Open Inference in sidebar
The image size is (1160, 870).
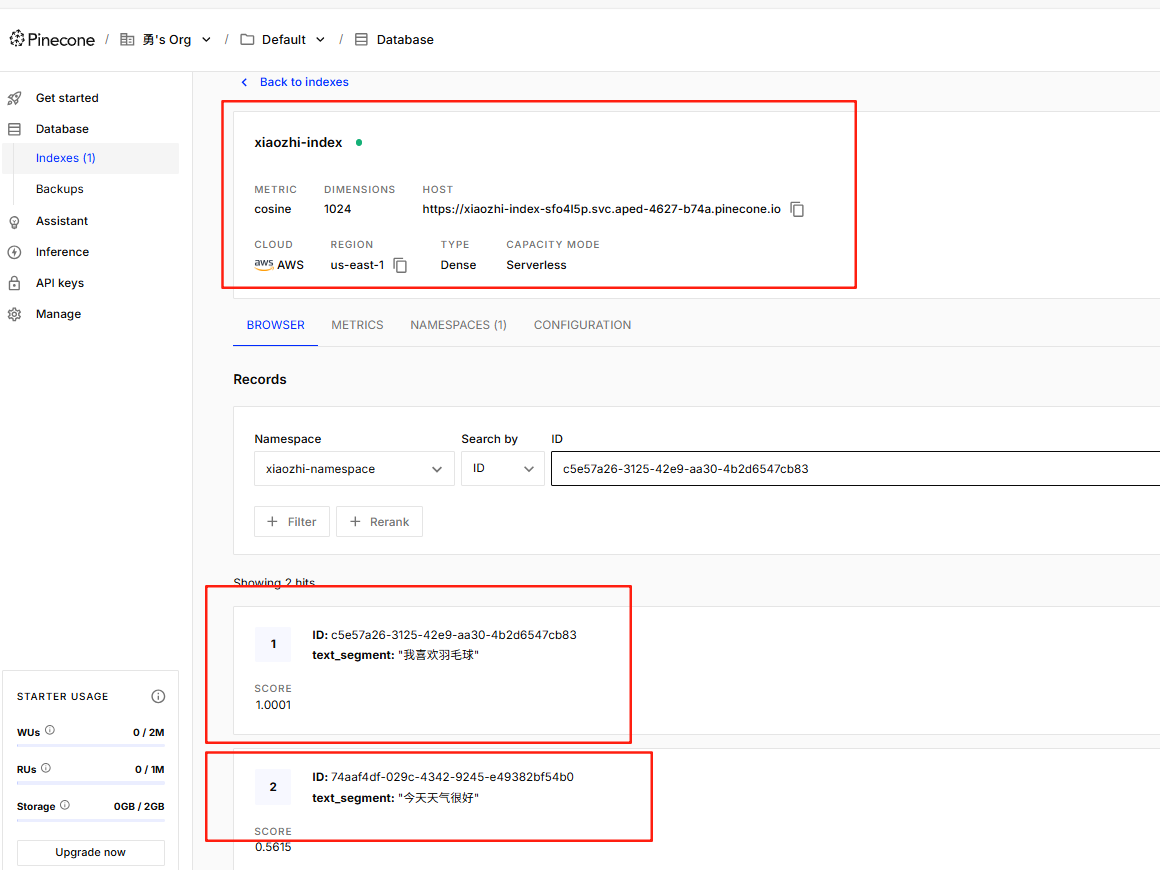click(62, 252)
